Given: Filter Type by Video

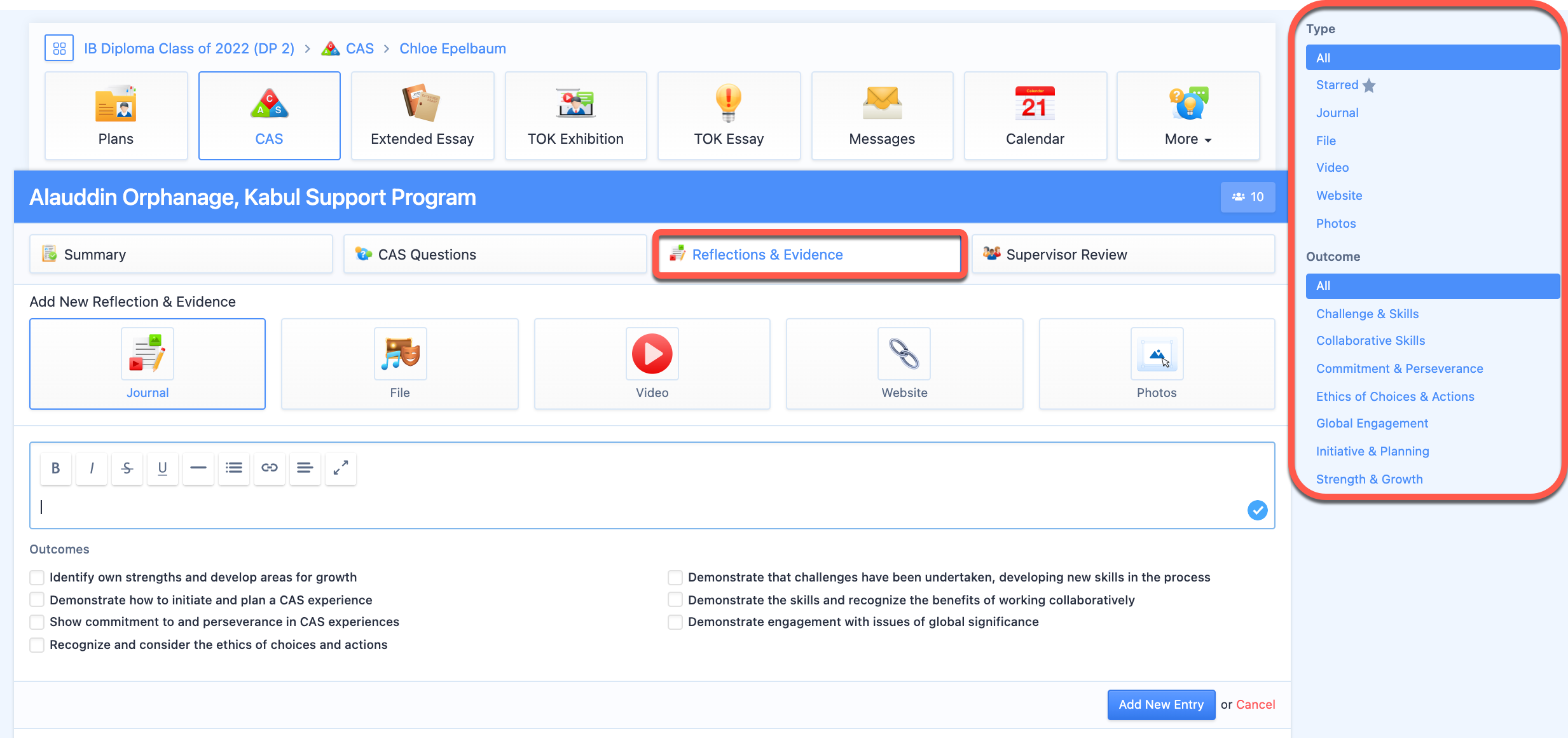Looking at the screenshot, I should (x=1332, y=168).
